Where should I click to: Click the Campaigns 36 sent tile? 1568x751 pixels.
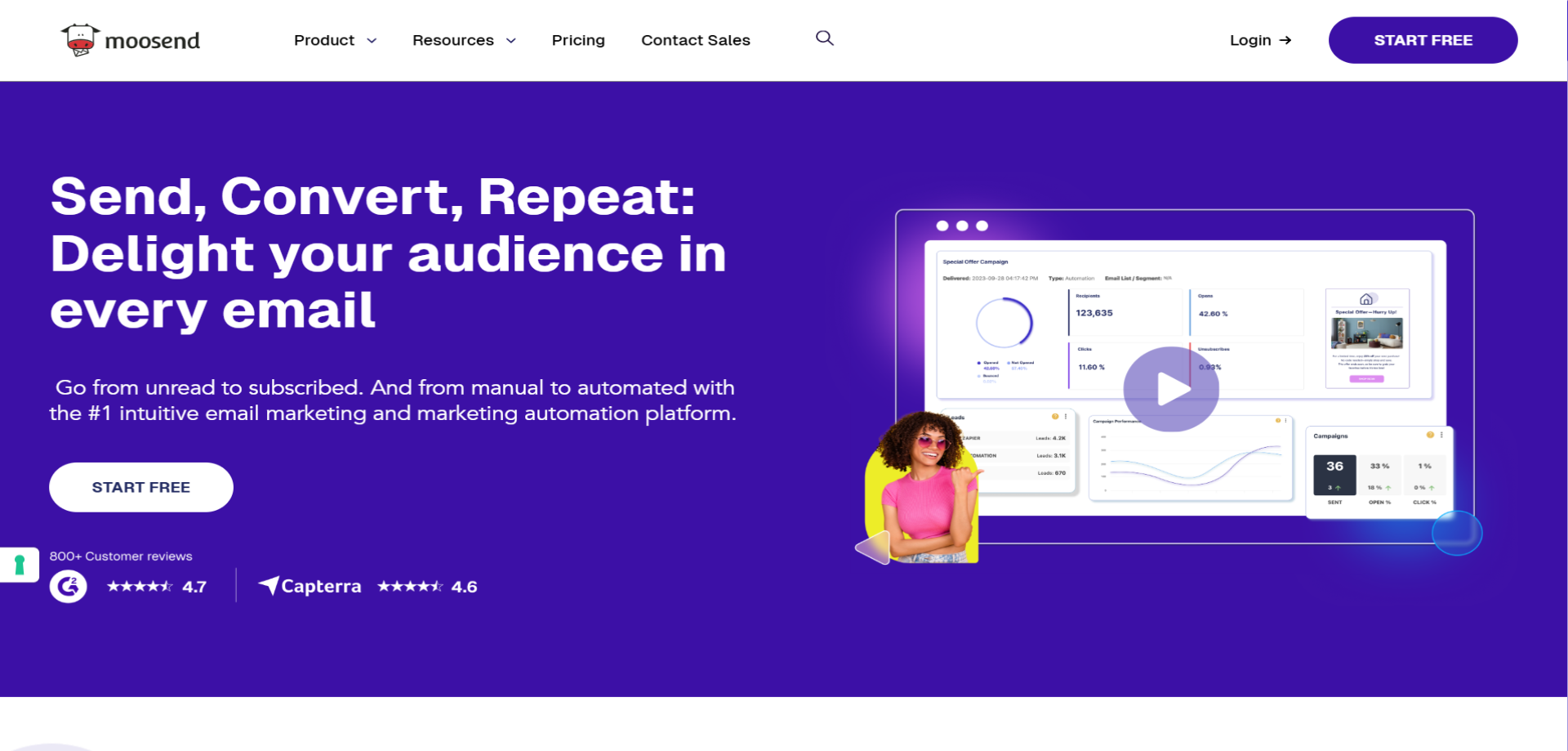pos(1334,475)
